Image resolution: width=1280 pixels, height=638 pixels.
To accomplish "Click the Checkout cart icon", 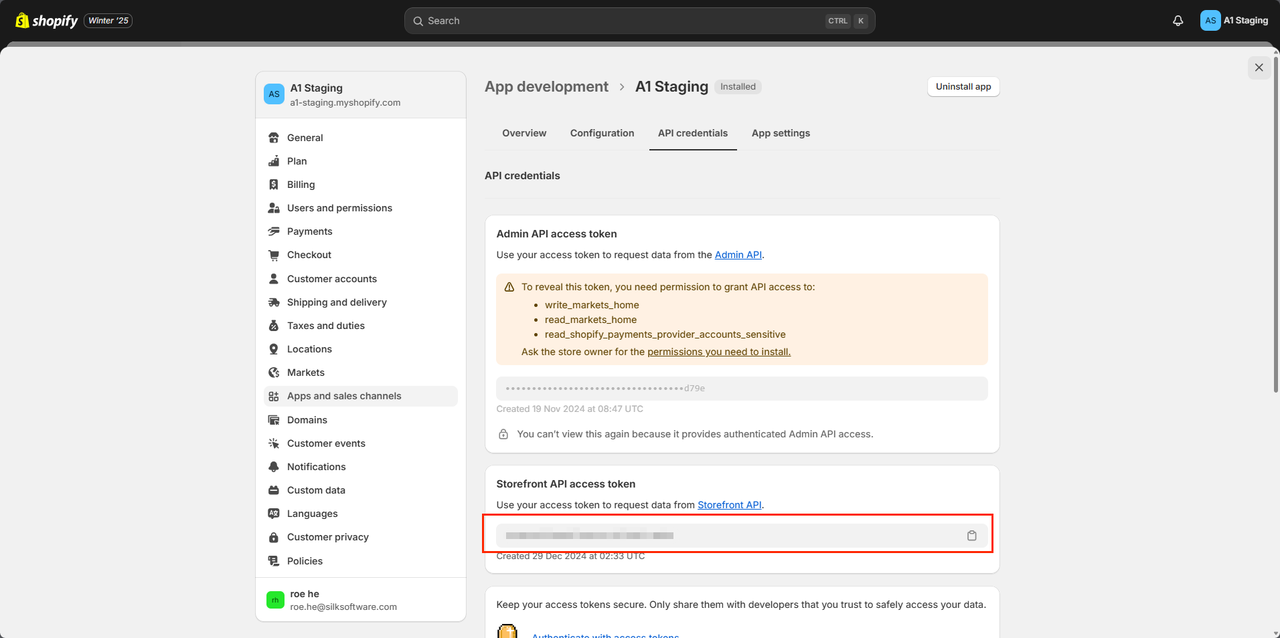I will click(274, 255).
